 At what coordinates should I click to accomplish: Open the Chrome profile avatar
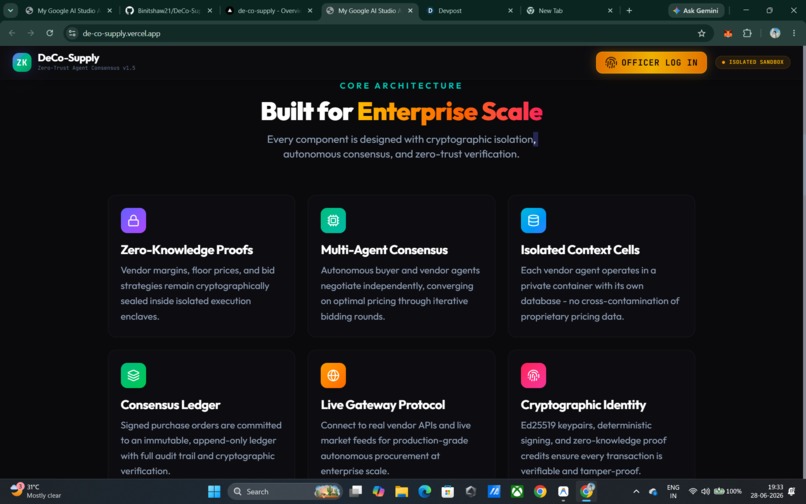[x=775, y=33]
